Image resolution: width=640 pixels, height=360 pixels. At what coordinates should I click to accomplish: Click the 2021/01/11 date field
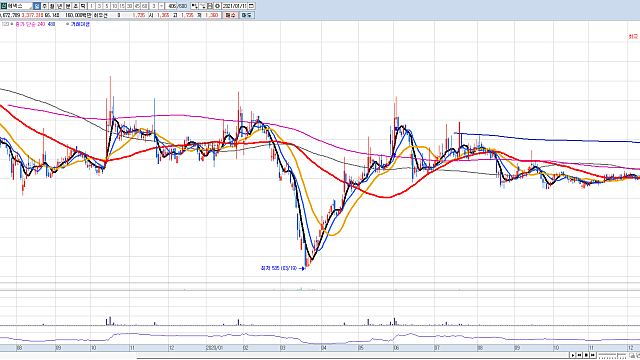234,6
